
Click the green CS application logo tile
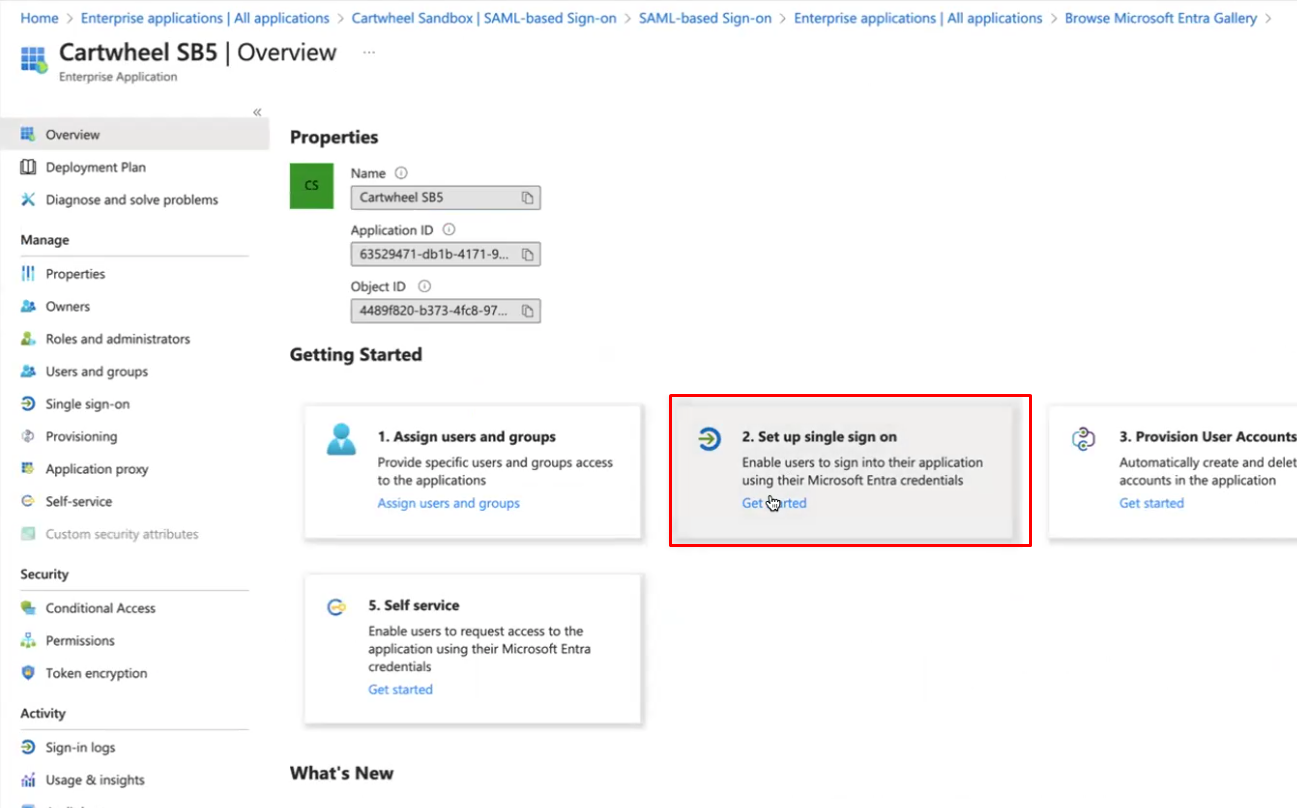311,186
